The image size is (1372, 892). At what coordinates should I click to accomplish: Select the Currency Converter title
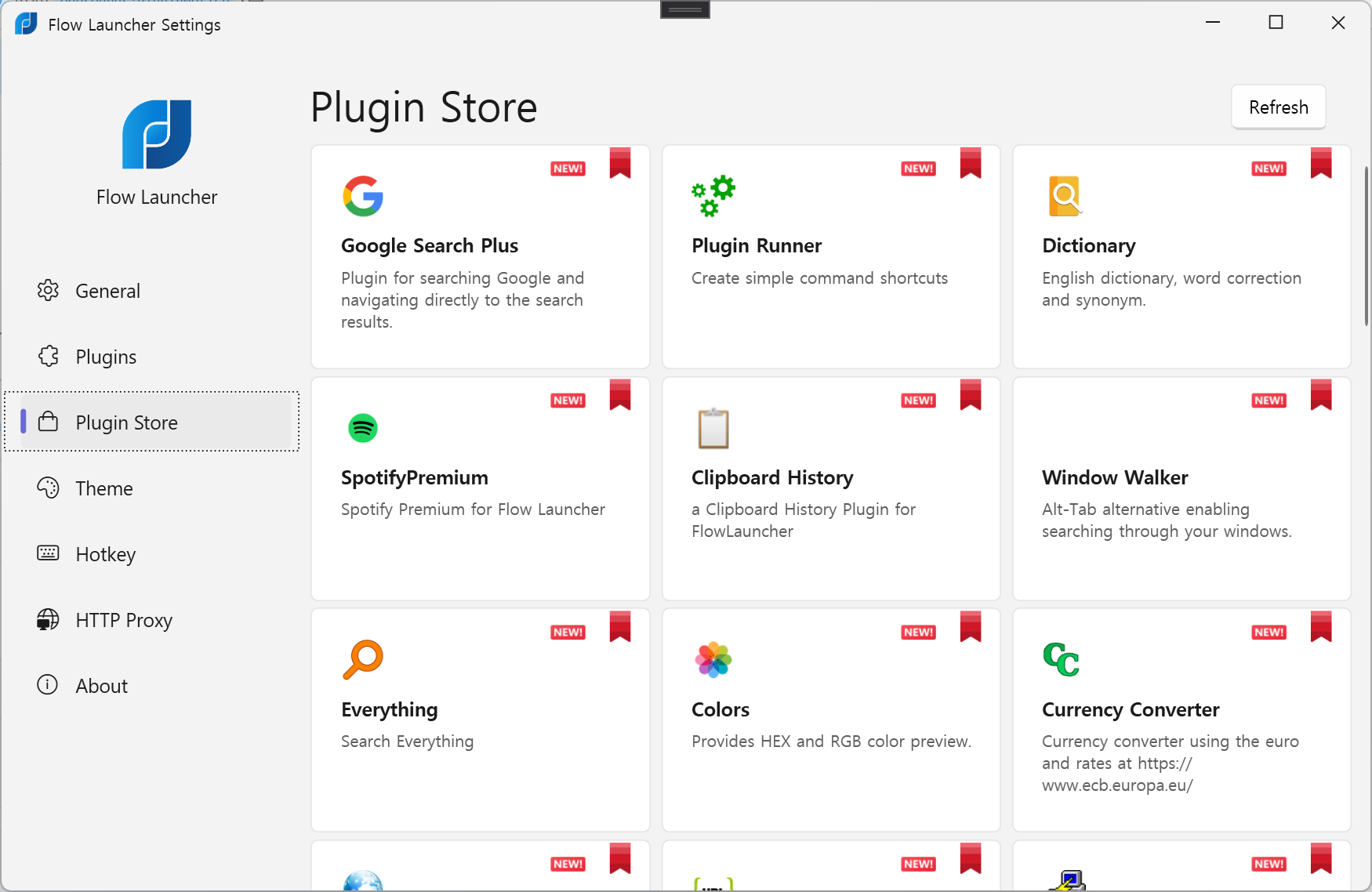pyautogui.click(x=1131, y=709)
